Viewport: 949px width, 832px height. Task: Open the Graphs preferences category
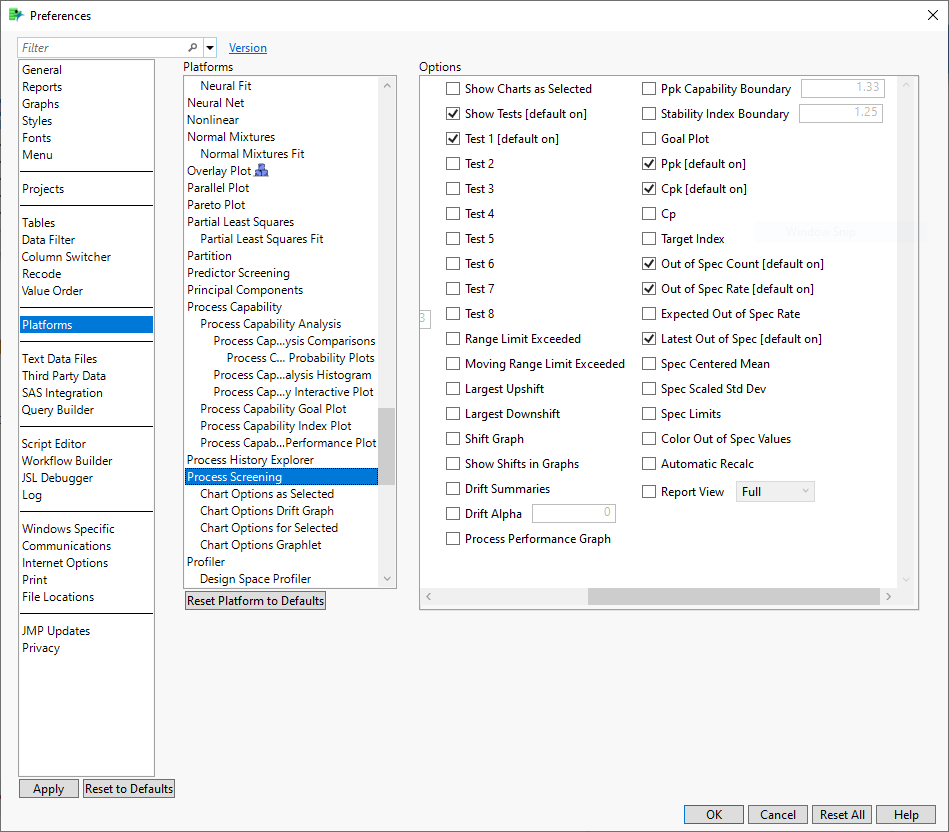coord(41,104)
